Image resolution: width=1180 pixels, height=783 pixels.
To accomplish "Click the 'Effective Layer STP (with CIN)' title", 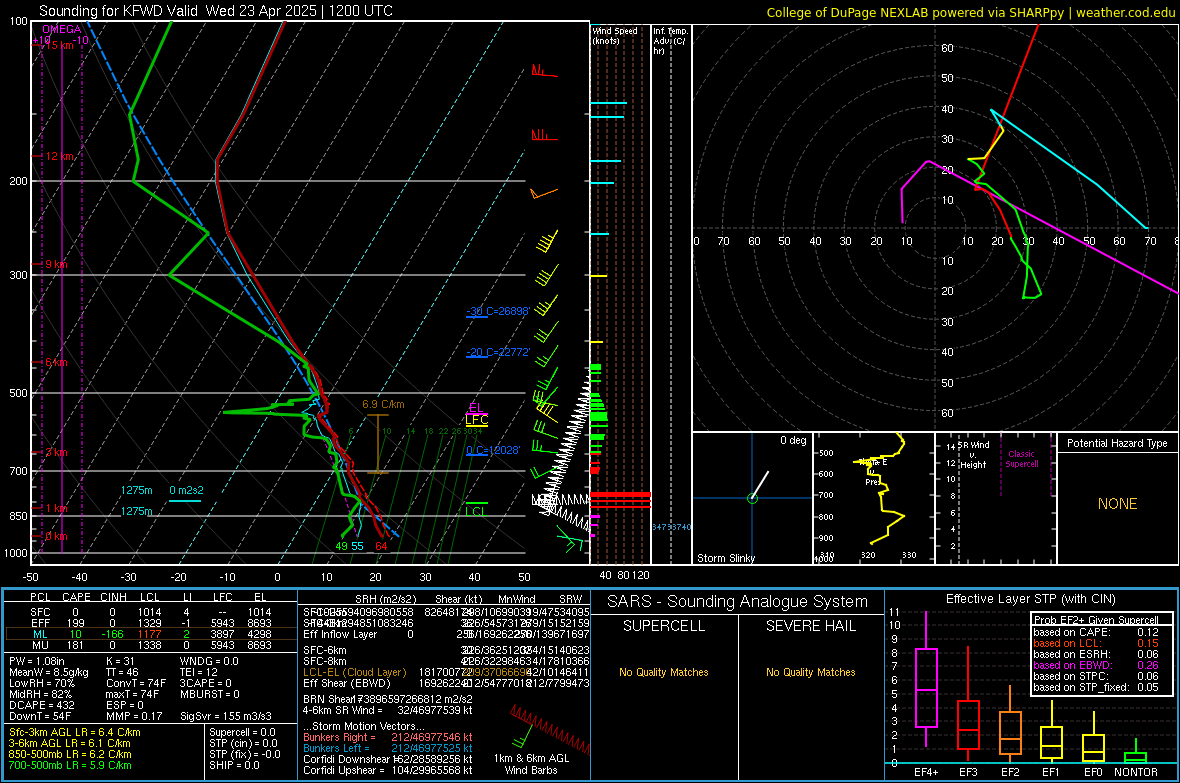I will 1030,599.
